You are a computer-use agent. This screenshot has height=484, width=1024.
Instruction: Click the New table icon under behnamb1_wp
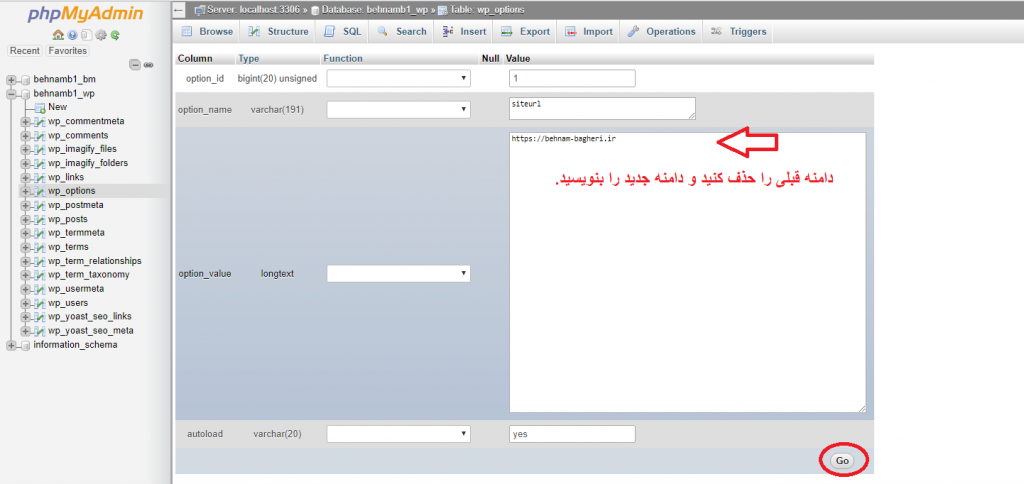coord(40,107)
